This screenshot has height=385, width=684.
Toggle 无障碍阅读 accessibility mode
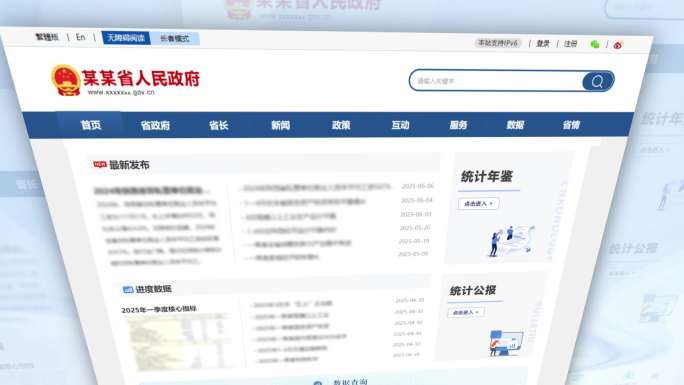coord(126,38)
